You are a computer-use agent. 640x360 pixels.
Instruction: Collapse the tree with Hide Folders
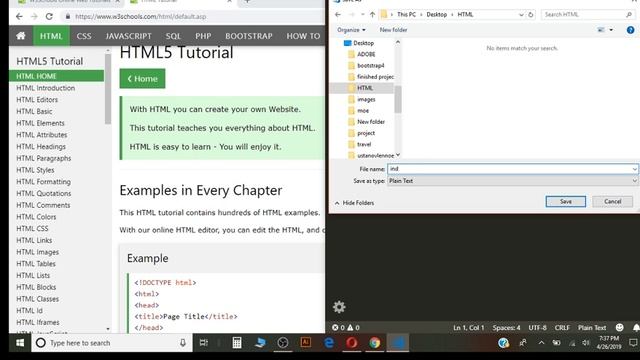(354, 203)
